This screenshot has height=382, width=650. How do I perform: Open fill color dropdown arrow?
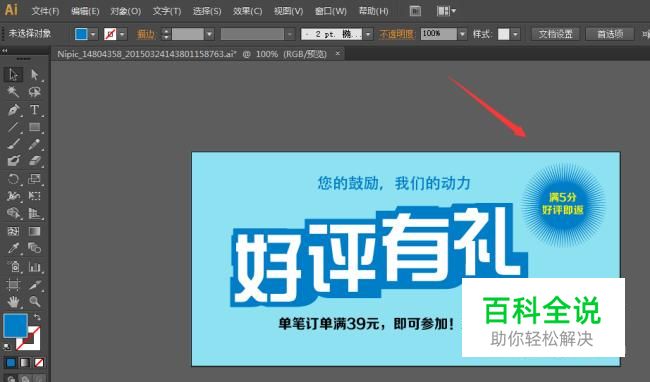[93, 34]
